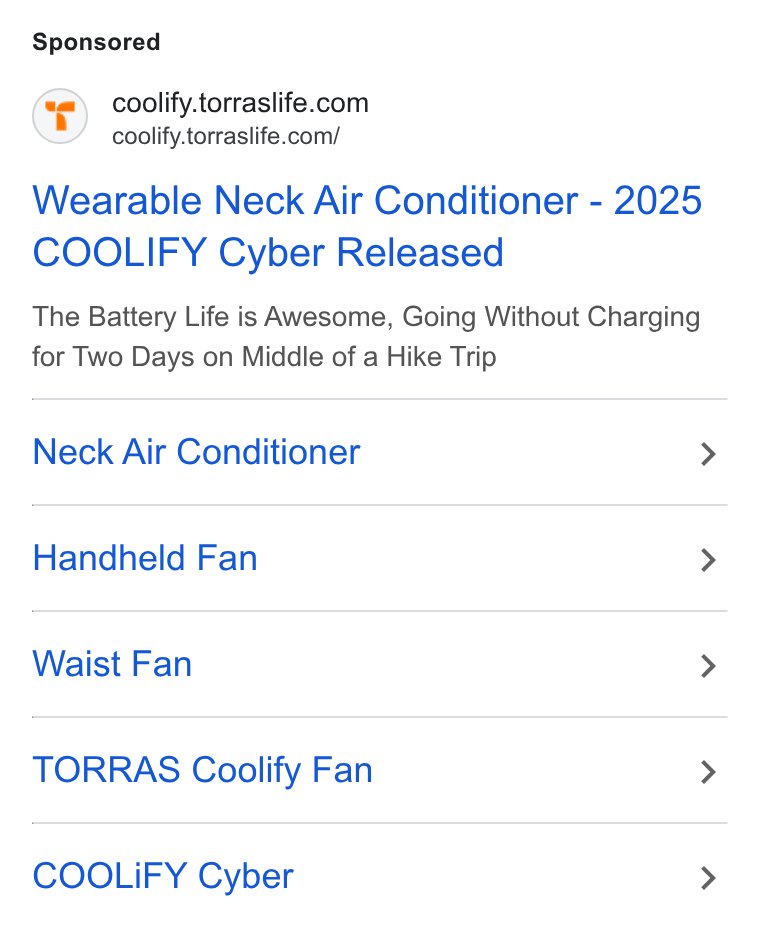760x928 pixels.
Task: Click the chevron beside COOLiFY Cyber
Action: tap(708, 878)
